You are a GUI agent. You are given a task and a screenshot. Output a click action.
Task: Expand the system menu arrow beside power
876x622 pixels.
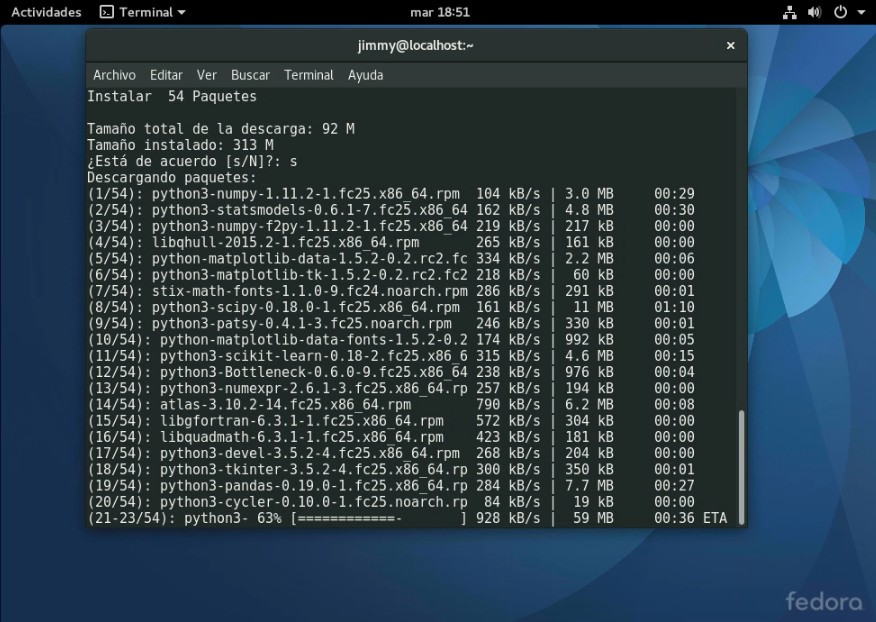click(859, 13)
